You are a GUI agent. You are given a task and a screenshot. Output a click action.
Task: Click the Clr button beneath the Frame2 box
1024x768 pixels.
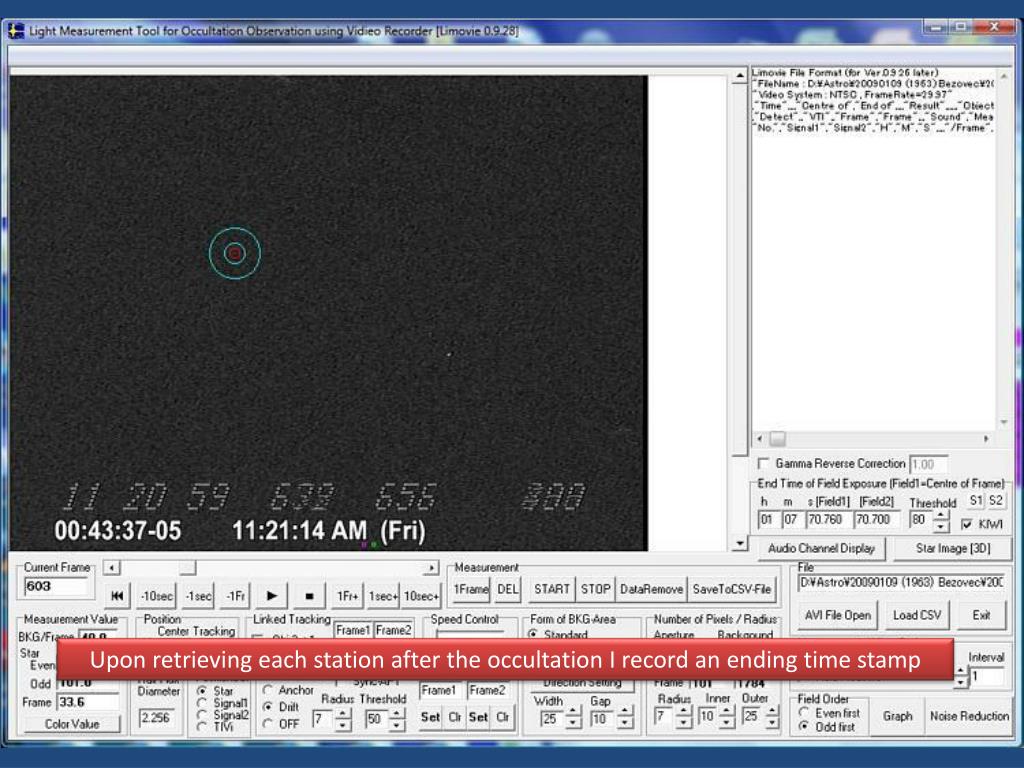coord(502,717)
